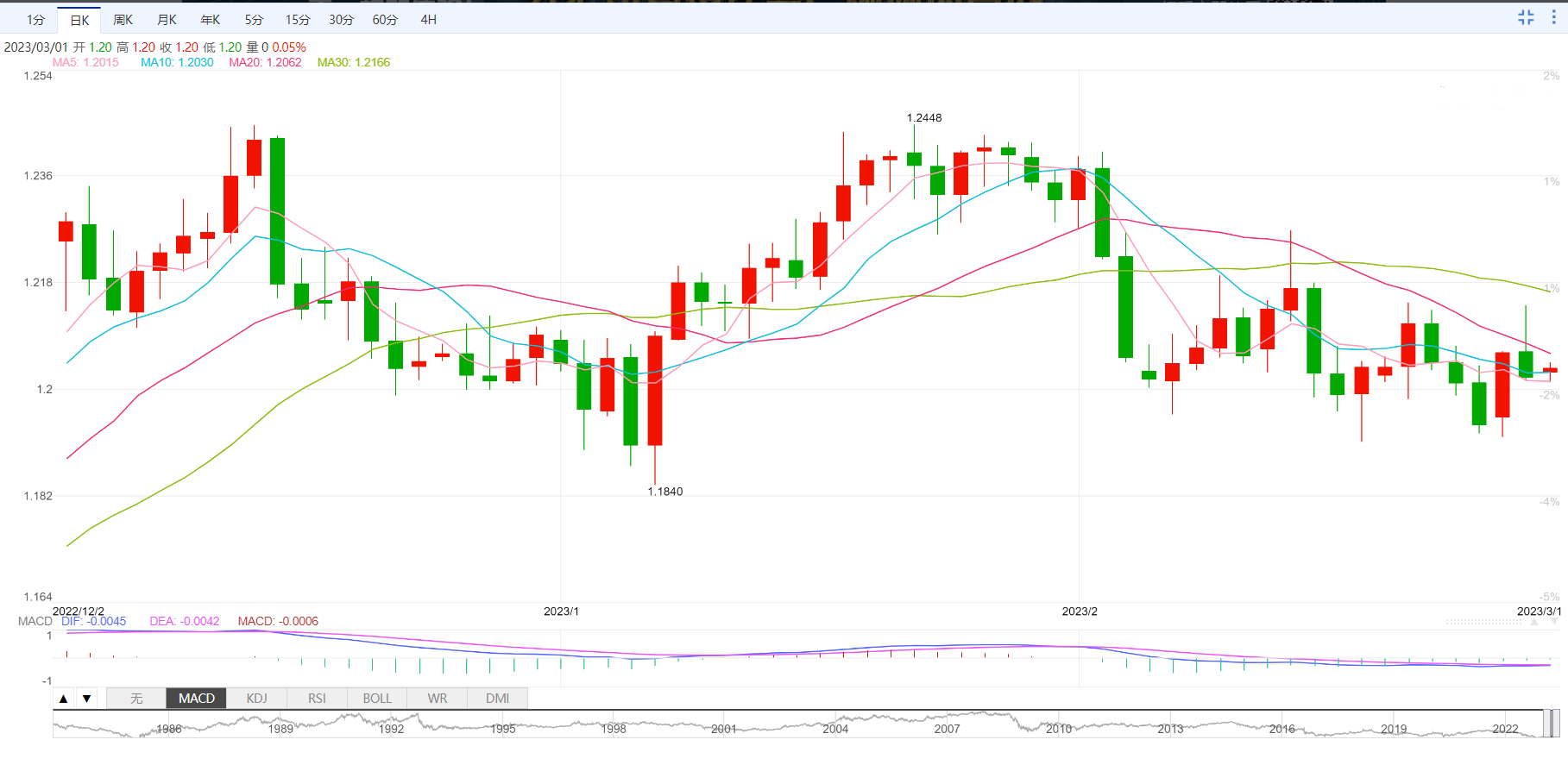This screenshot has width=1568, height=765.
Task: Show the BOLL indicator
Action: point(377,699)
